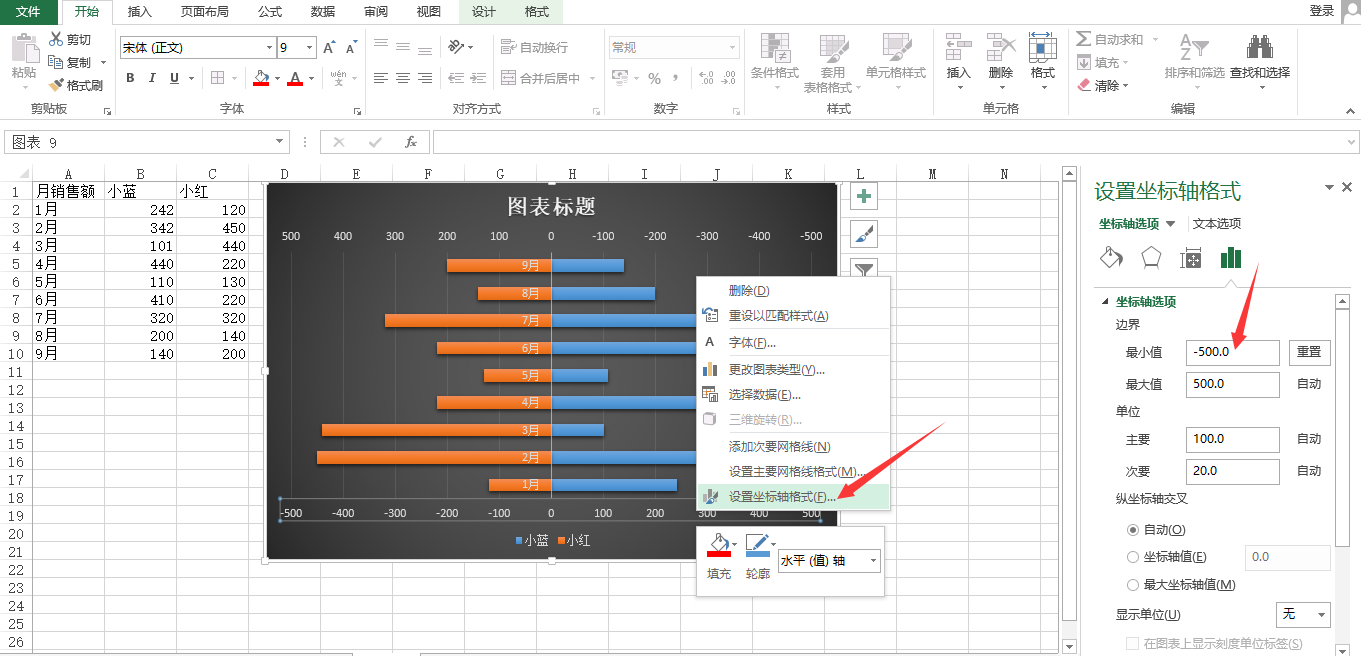This screenshot has width=1361, height=656.
Task: Toggle bold formatting
Action: coord(130,78)
